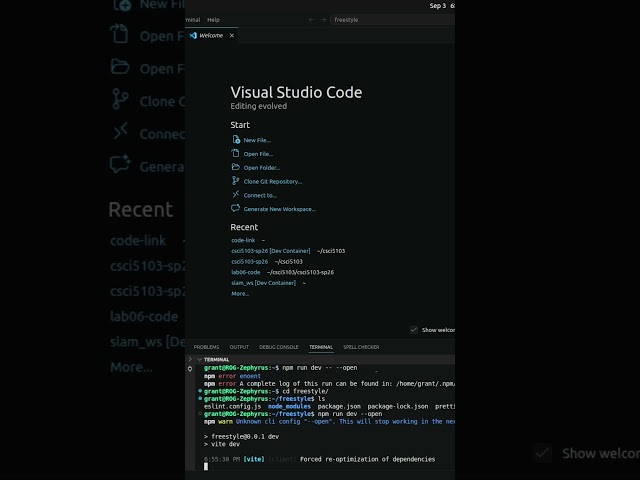Click the Open File icon under Start
Screen dimensions: 640x480
click(236, 153)
